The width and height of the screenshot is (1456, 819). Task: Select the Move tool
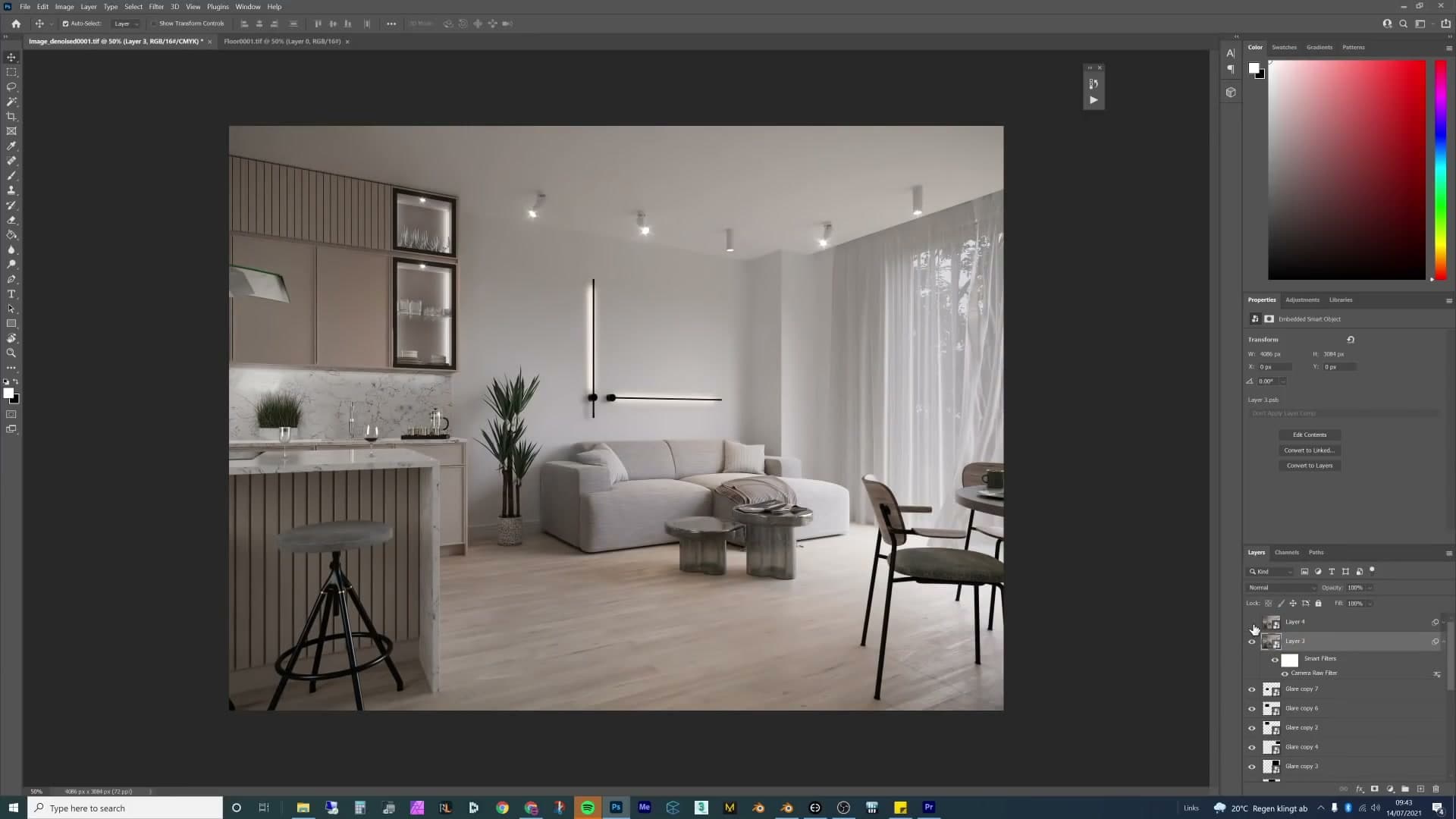point(11,58)
